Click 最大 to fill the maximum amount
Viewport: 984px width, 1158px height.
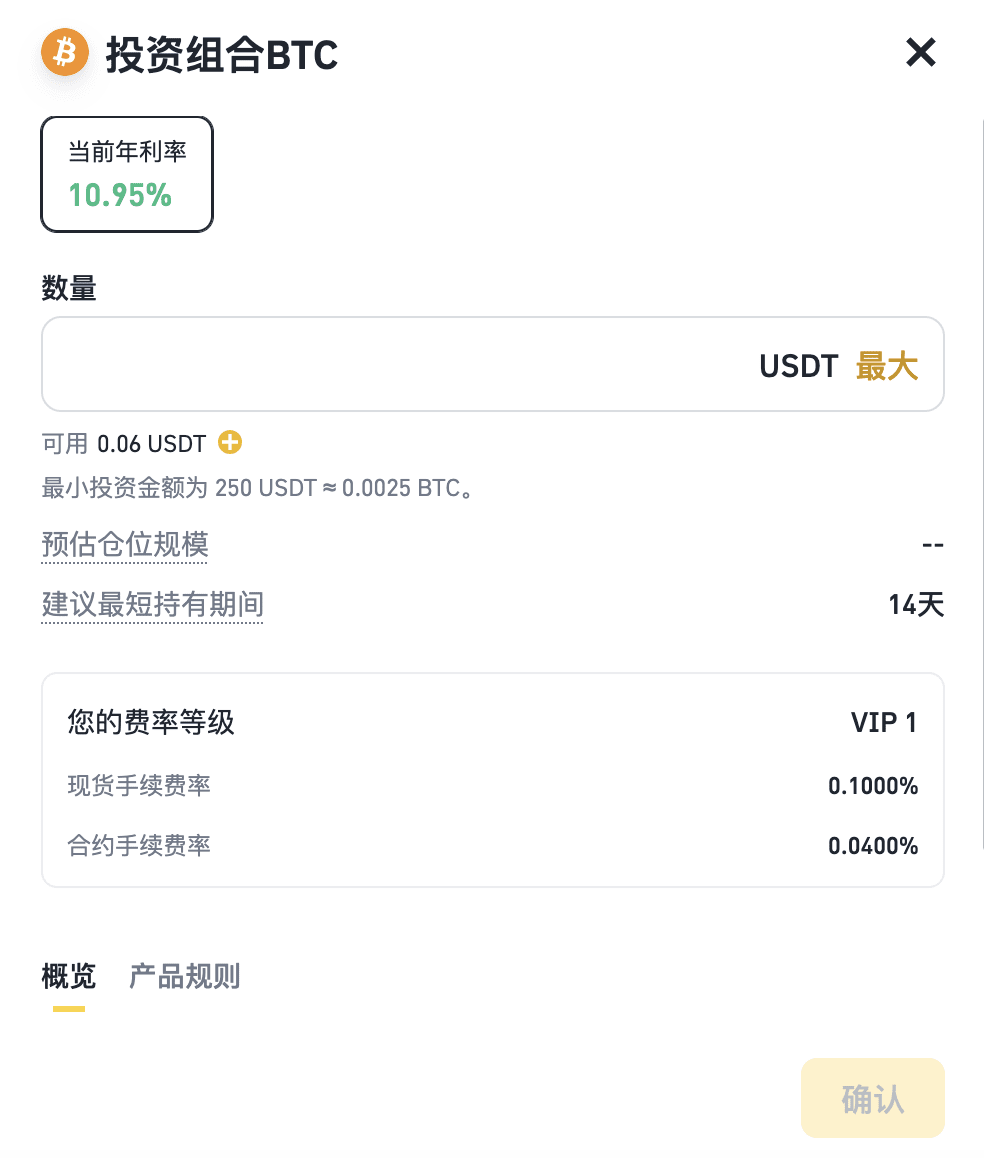886,366
